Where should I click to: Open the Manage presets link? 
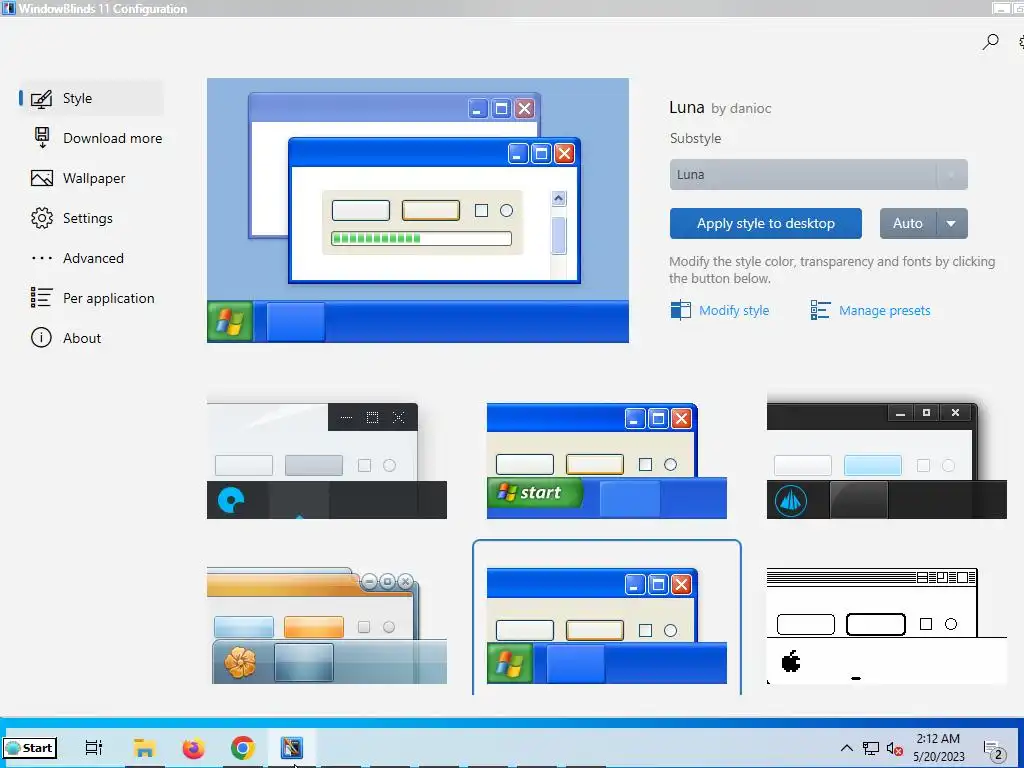click(x=884, y=311)
